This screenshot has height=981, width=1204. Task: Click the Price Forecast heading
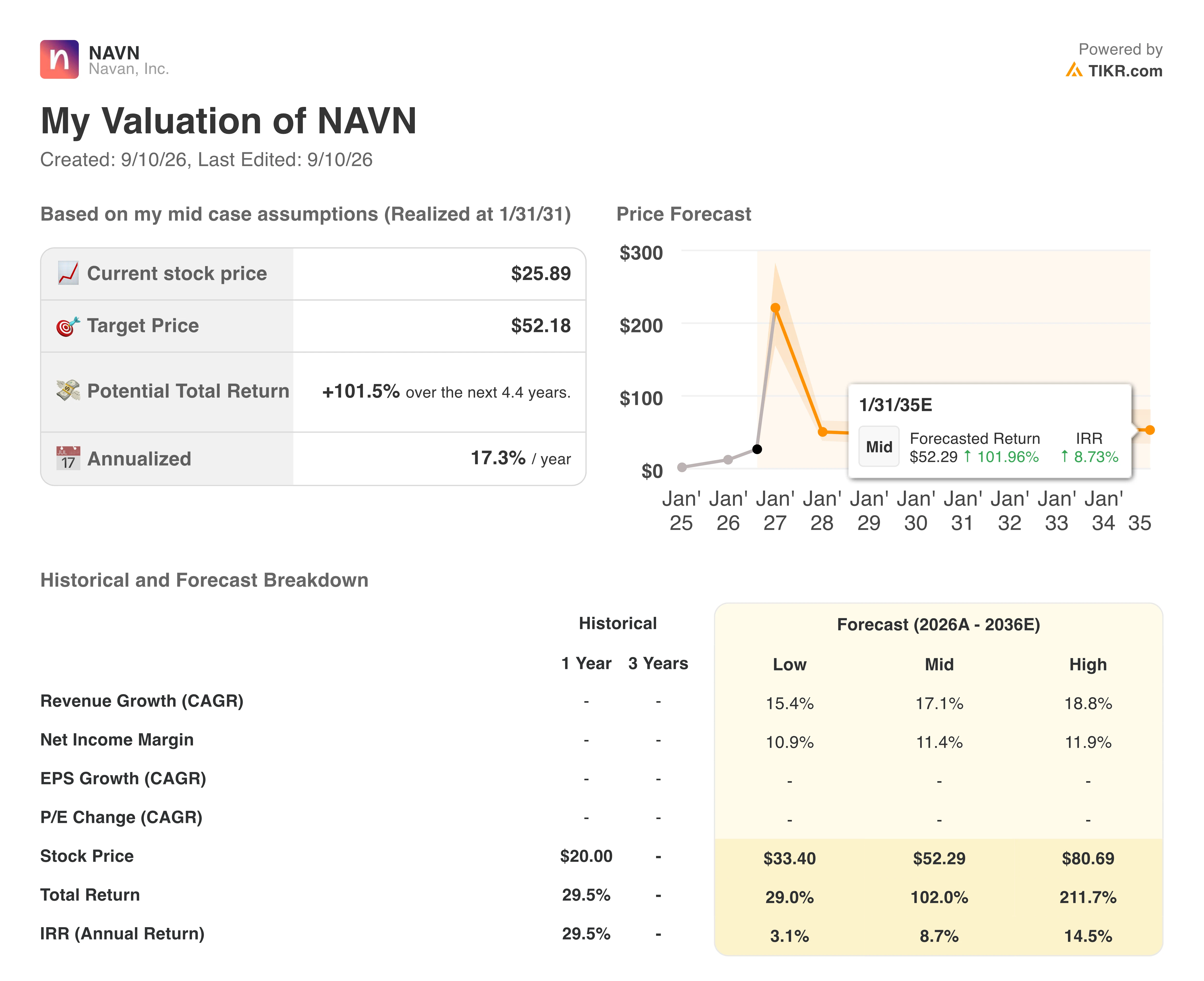pyautogui.click(x=684, y=214)
